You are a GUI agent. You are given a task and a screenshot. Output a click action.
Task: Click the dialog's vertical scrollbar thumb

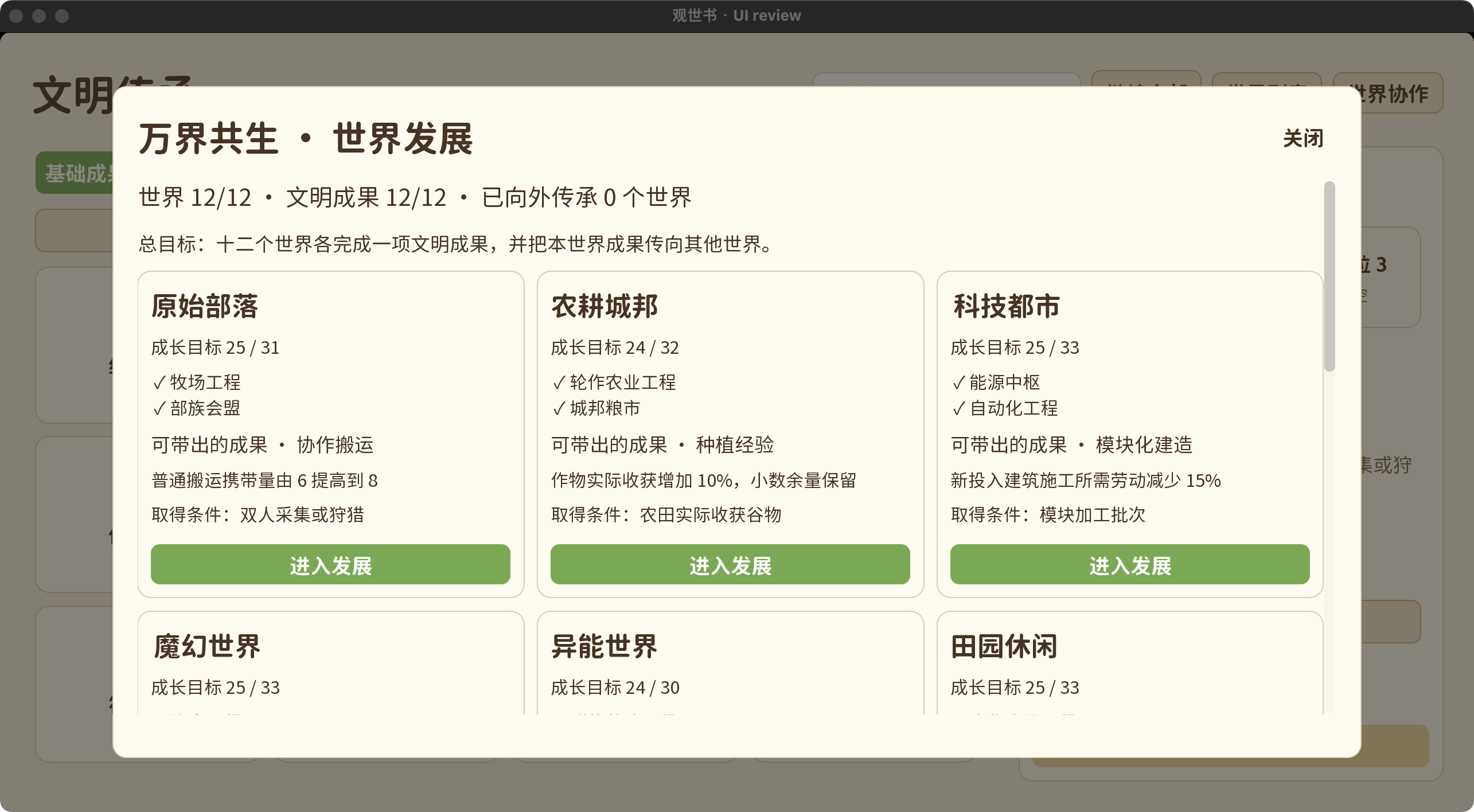click(x=1329, y=276)
